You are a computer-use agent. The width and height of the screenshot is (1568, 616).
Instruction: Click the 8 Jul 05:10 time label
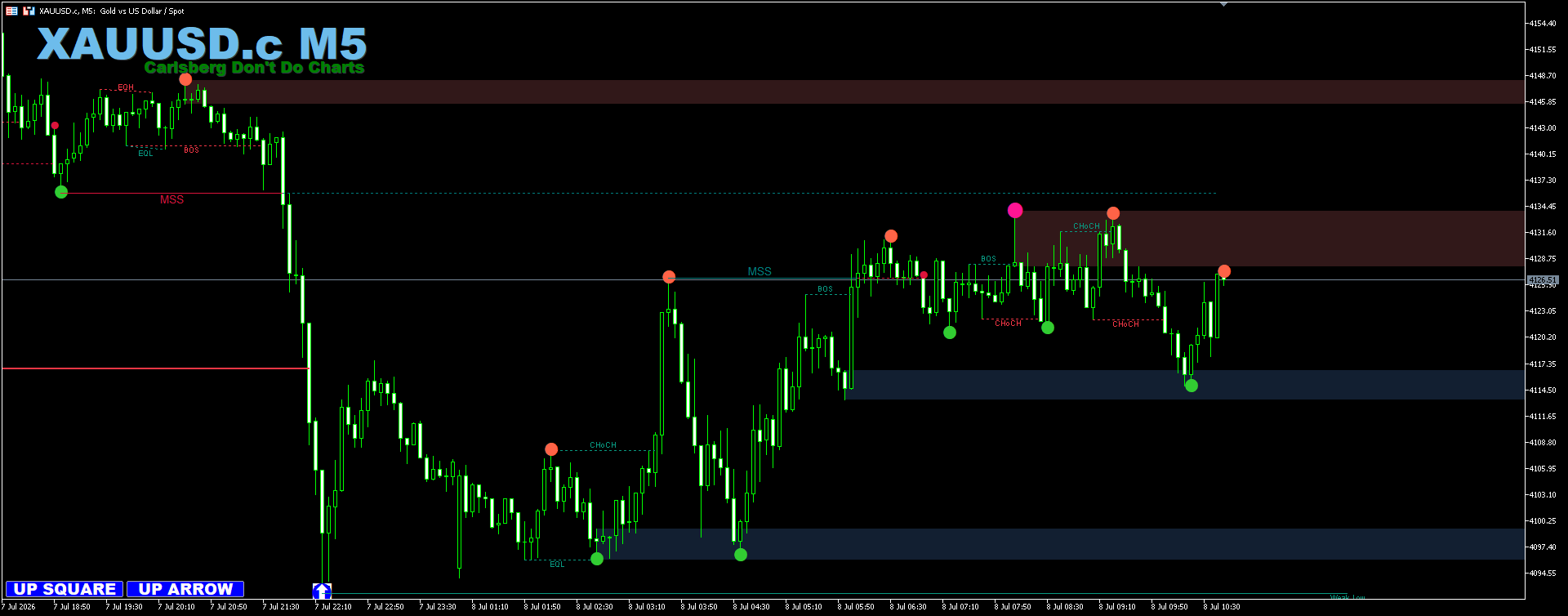(x=806, y=607)
